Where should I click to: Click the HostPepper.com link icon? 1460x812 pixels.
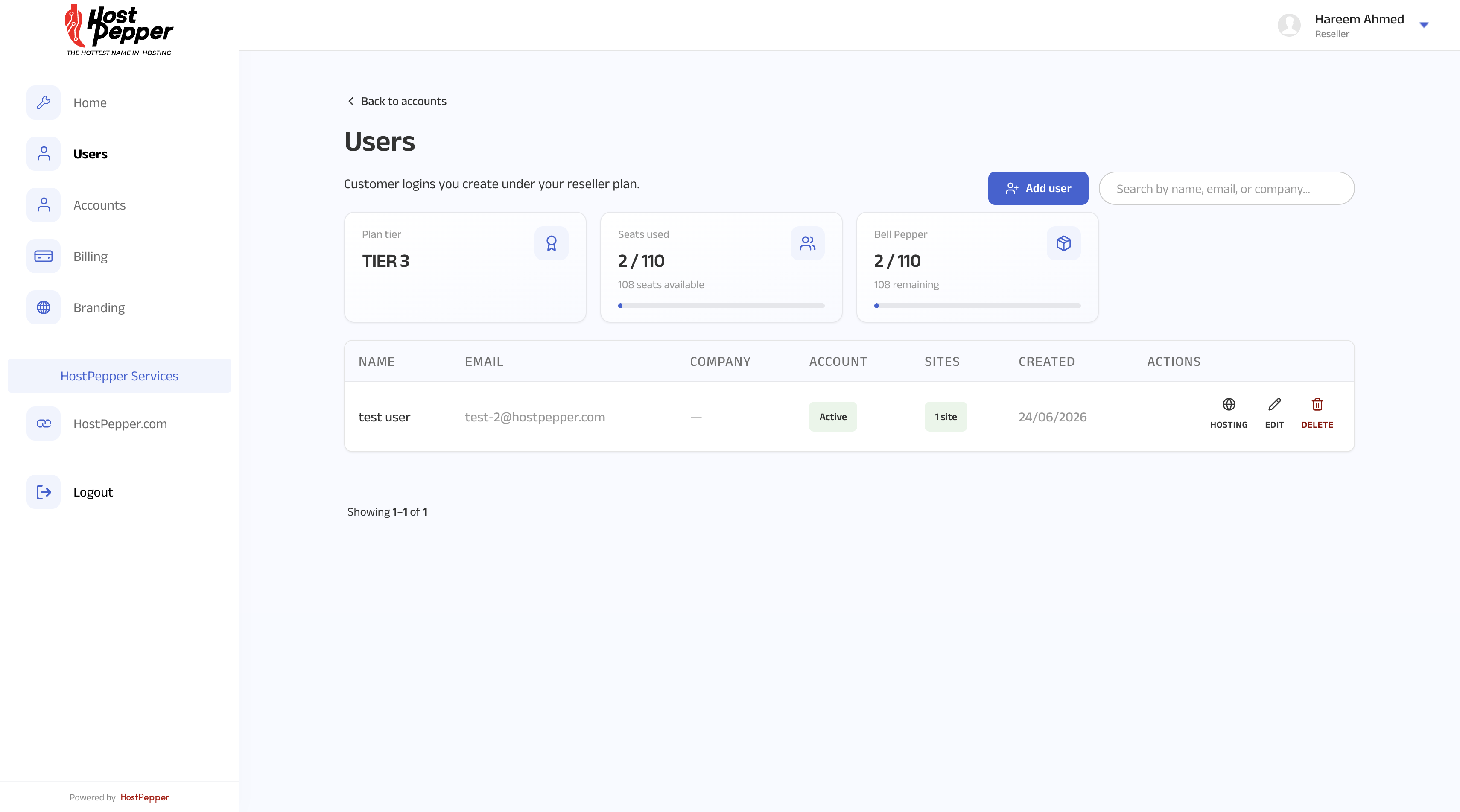click(x=44, y=424)
